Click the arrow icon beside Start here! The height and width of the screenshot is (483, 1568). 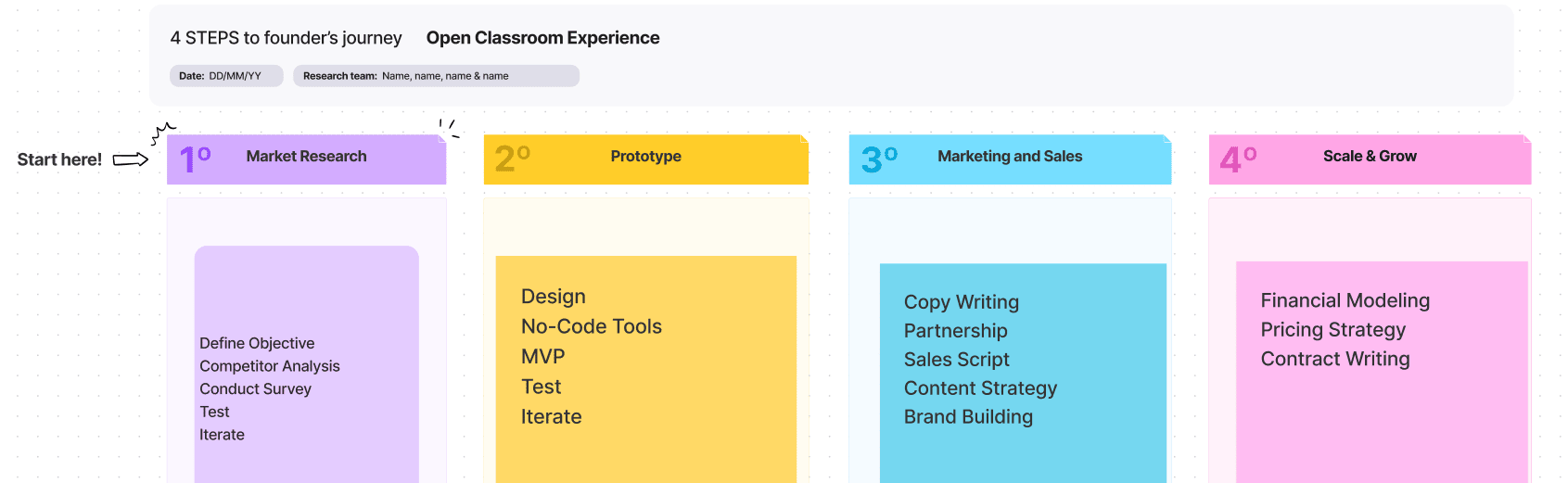pyautogui.click(x=131, y=159)
